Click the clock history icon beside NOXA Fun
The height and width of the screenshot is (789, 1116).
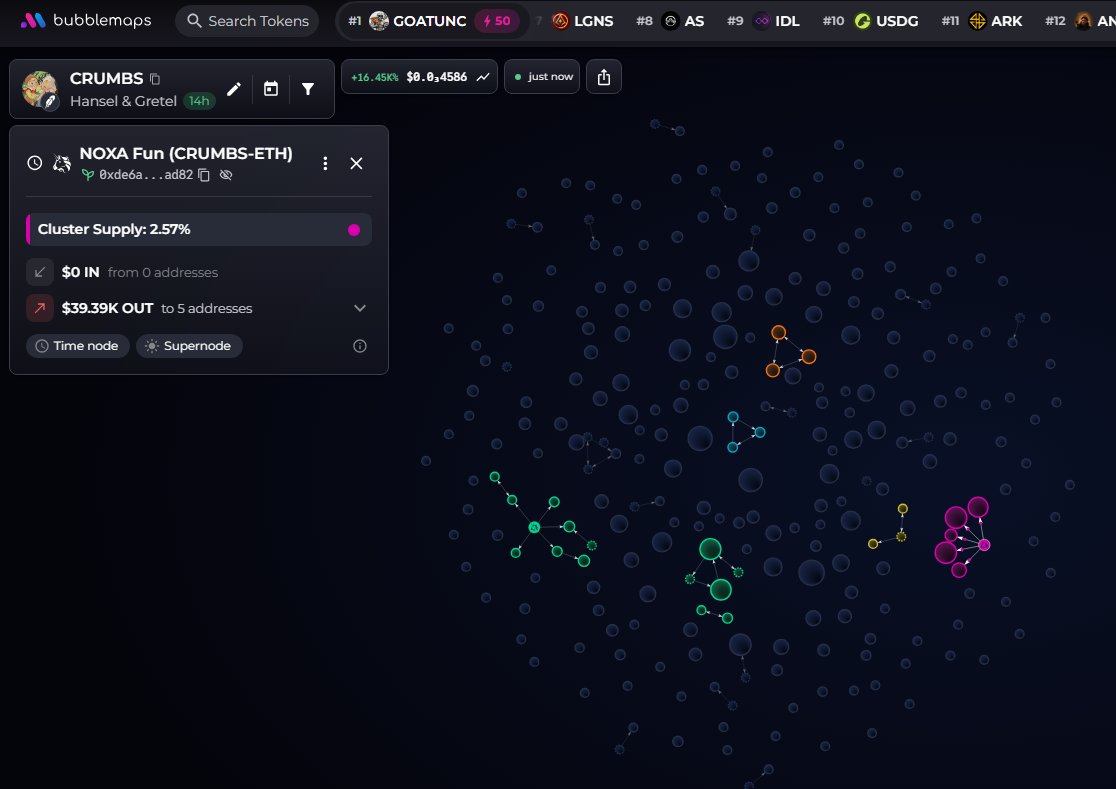pyautogui.click(x=35, y=163)
